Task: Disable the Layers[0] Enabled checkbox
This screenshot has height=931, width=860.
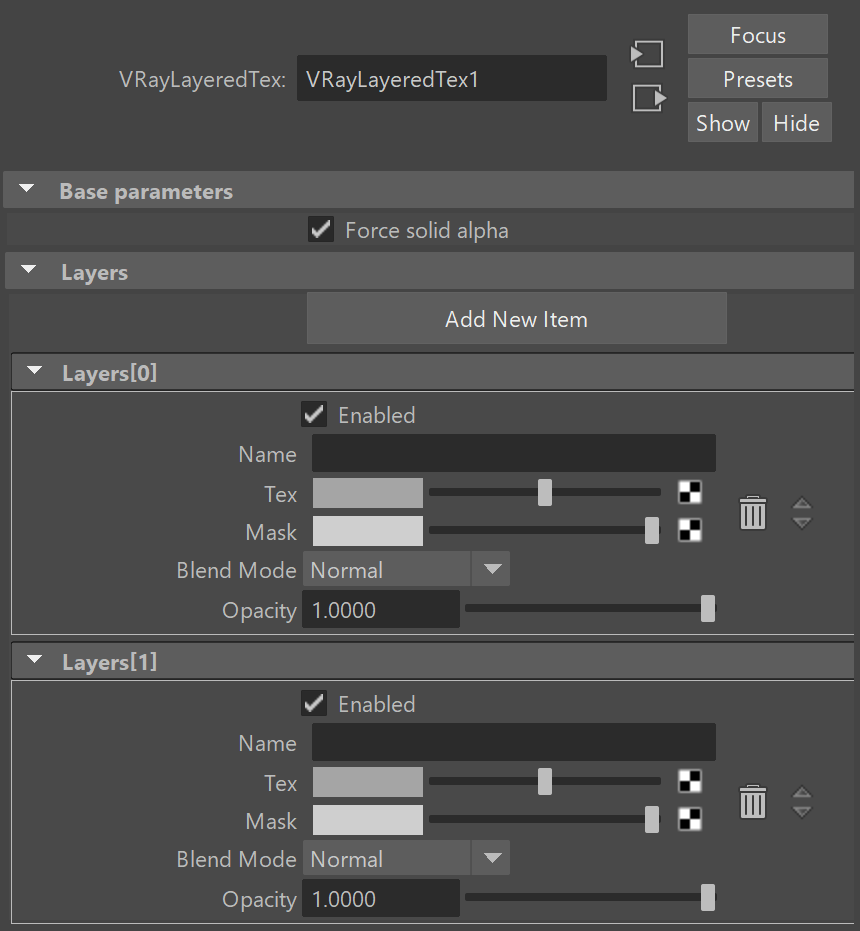Action: 314,414
